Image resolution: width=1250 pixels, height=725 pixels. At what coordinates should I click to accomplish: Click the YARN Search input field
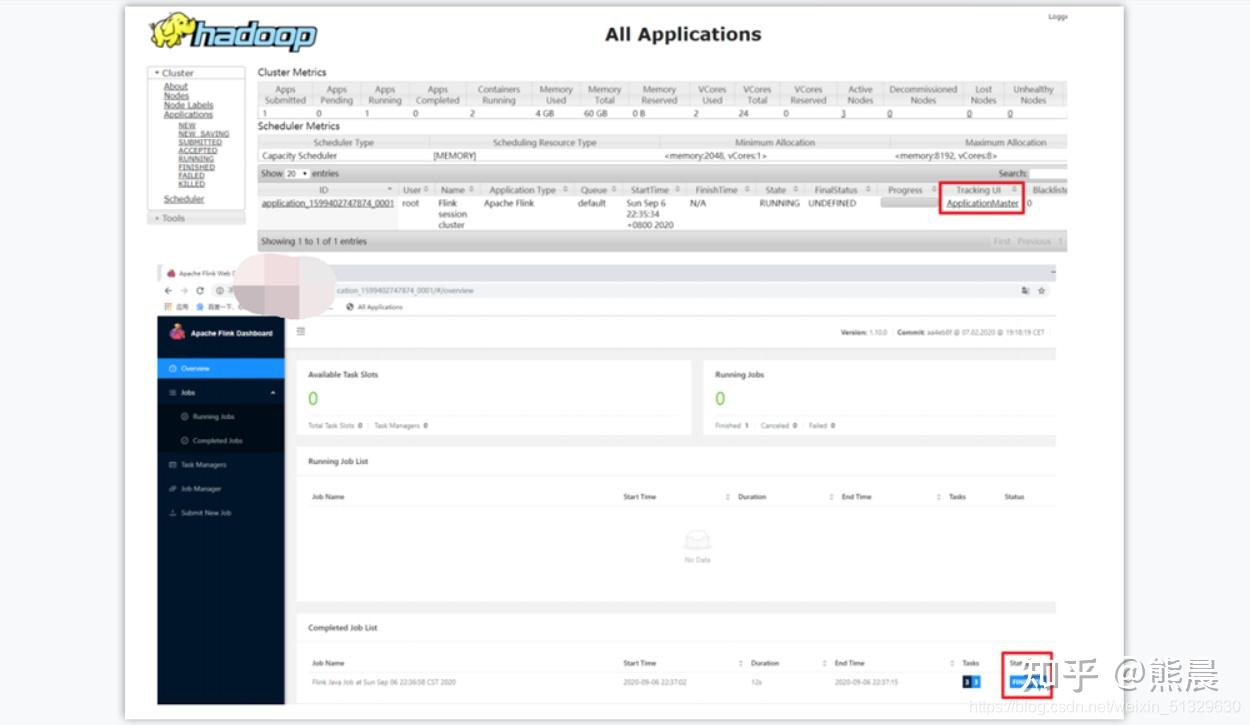[1048, 173]
